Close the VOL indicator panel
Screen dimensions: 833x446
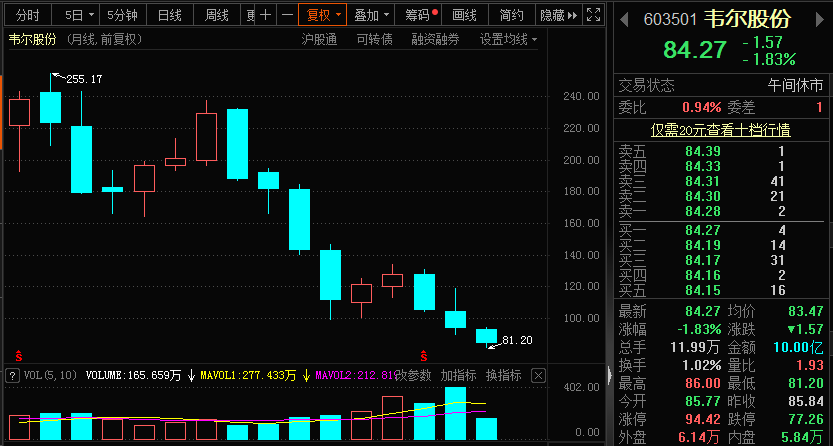coord(539,376)
